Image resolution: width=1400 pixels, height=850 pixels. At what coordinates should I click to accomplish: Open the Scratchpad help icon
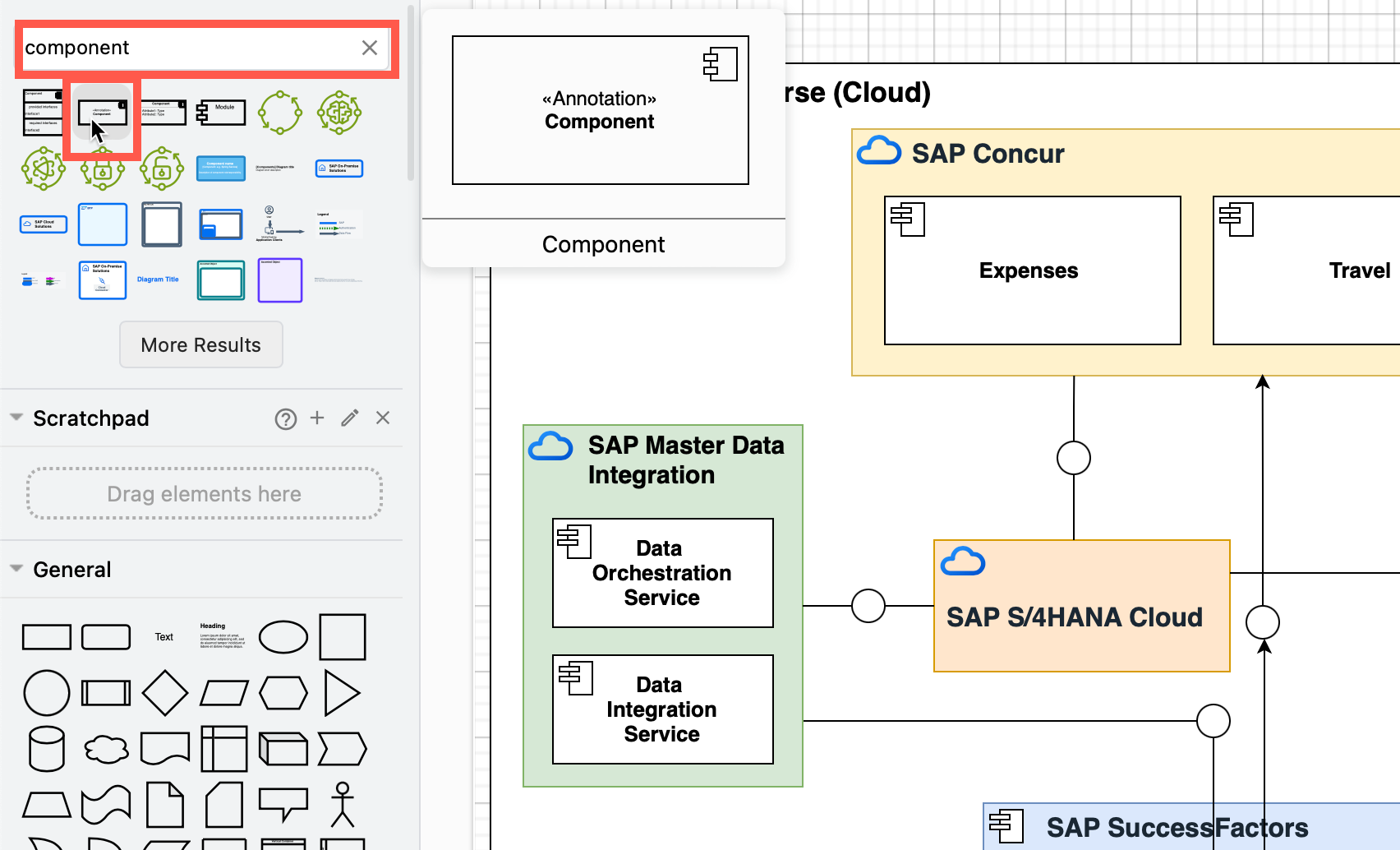pos(285,418)
